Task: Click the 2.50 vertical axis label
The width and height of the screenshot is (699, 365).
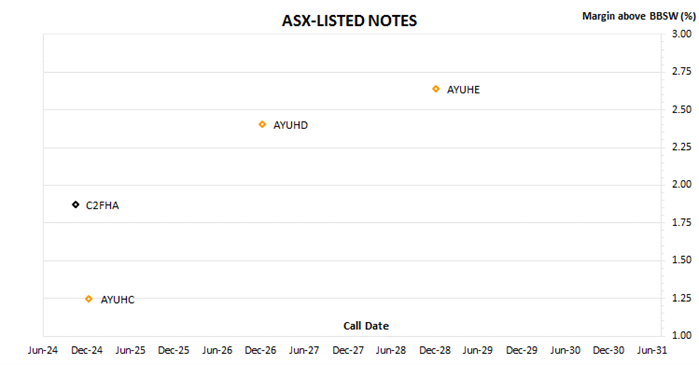Action: [682, 109]
